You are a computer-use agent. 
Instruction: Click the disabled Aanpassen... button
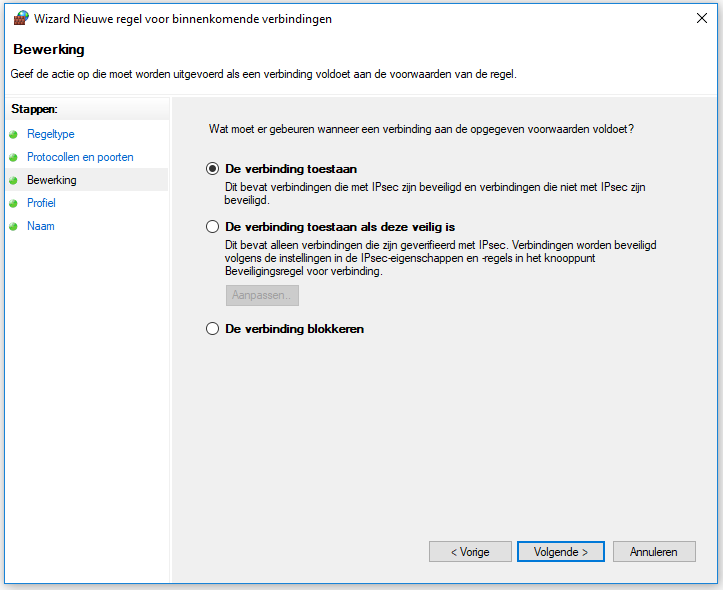(262, 295)
